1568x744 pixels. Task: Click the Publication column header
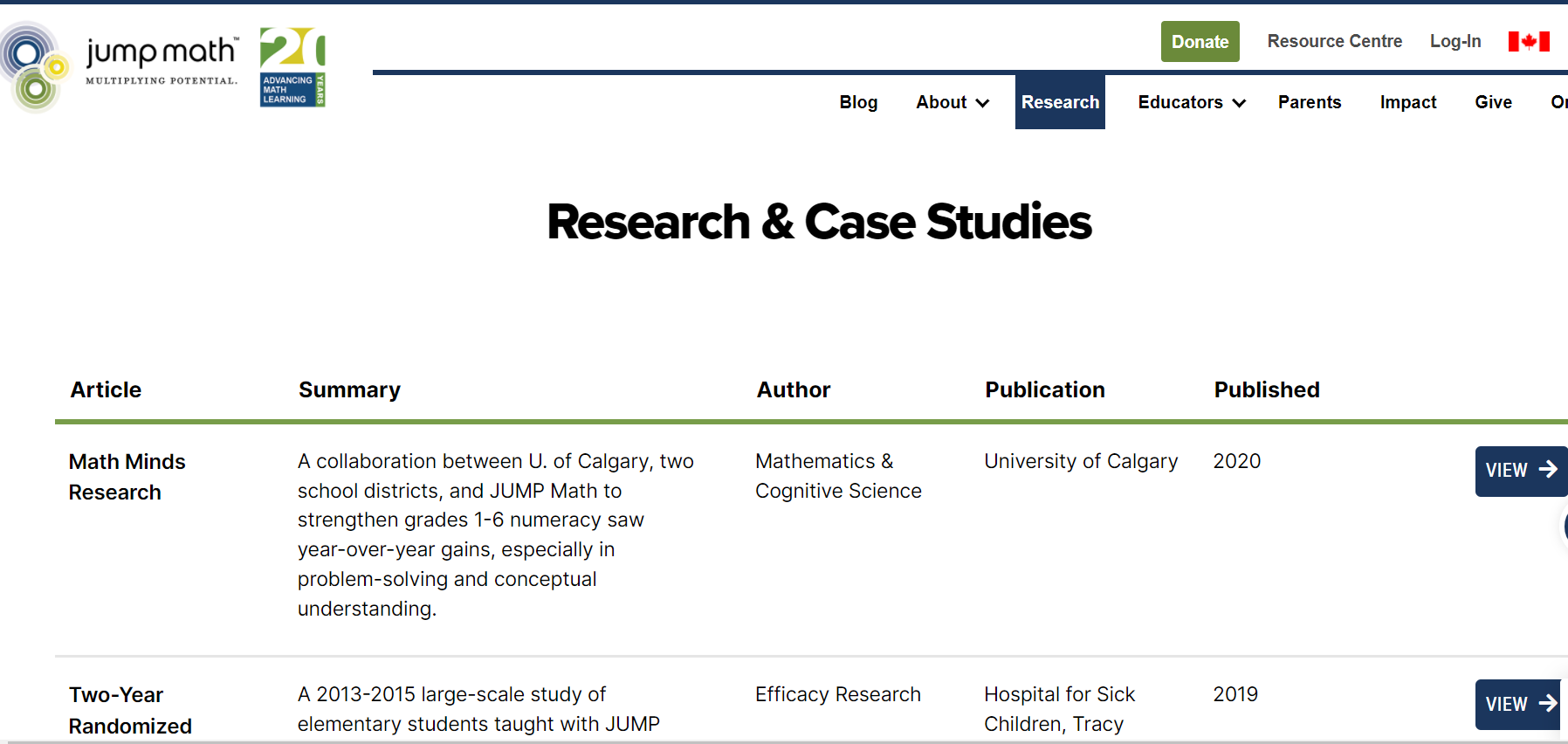1044,389
